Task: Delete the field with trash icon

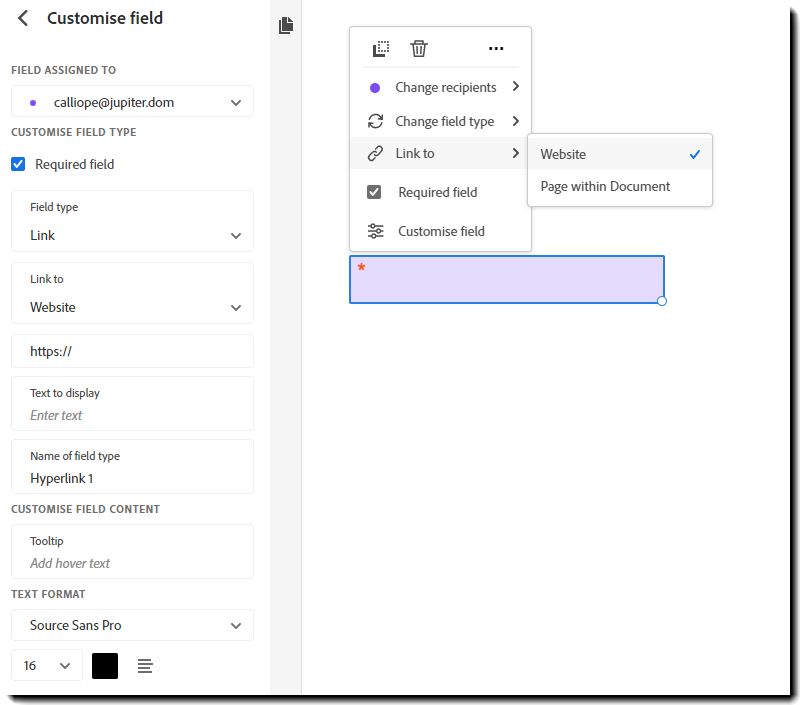Action: (x=419, y=48)
